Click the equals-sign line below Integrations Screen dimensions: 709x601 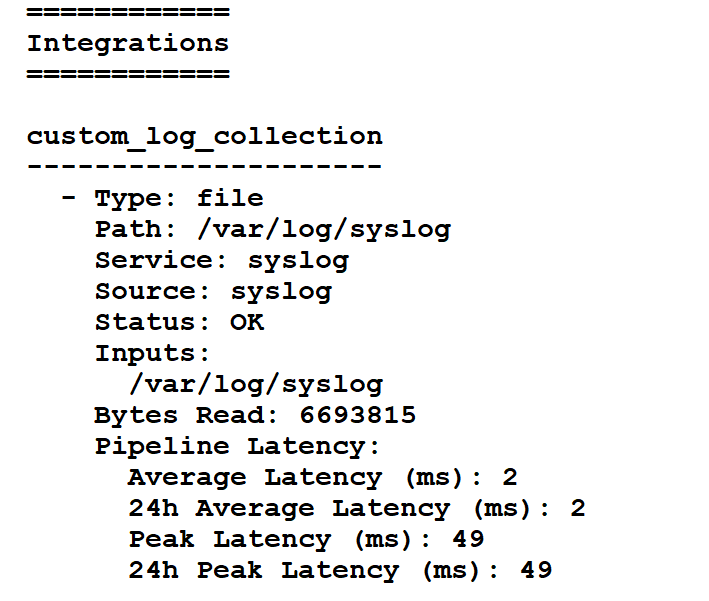[127, 74]
